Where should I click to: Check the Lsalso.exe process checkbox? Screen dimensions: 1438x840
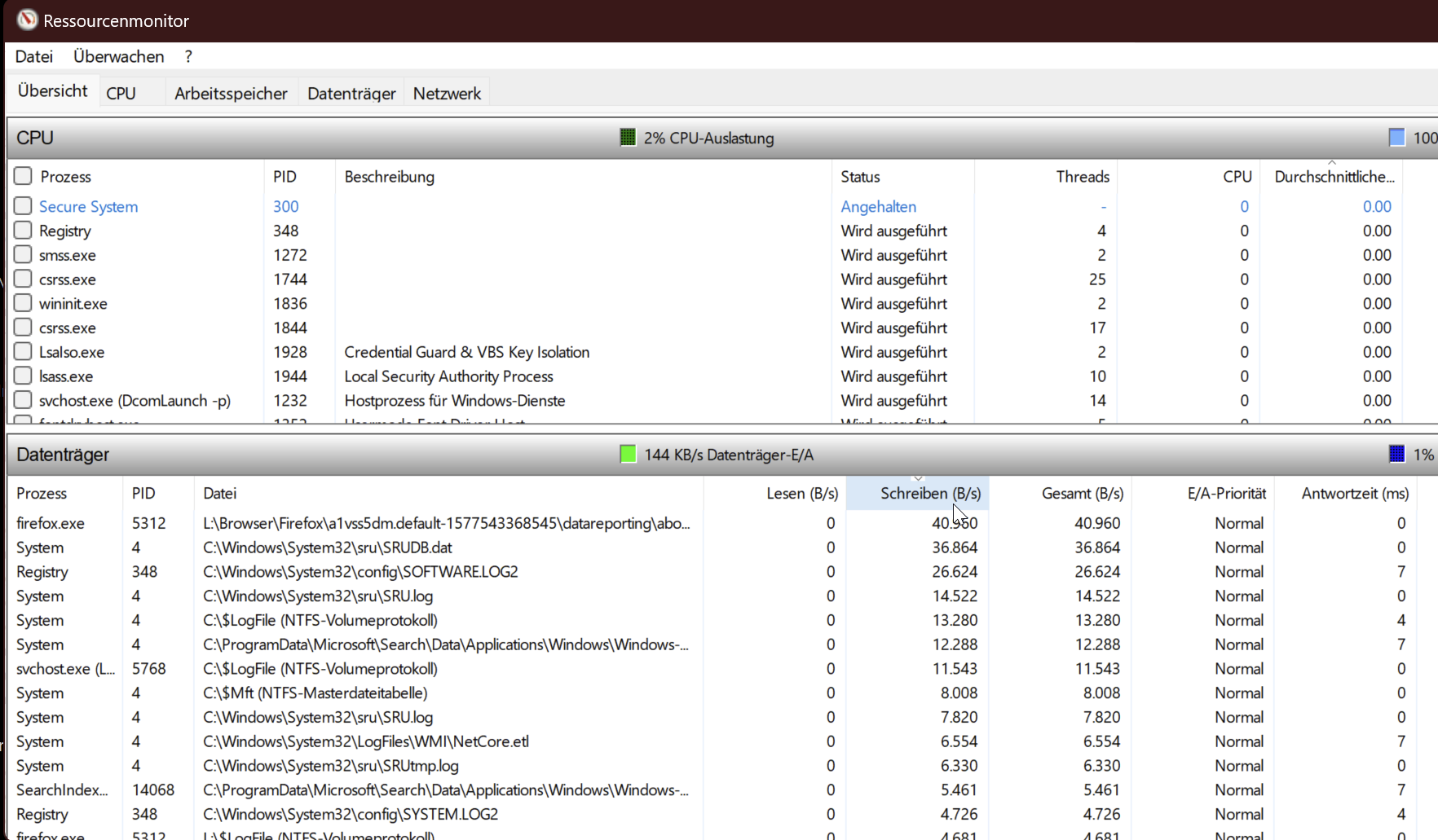[23, 352]
